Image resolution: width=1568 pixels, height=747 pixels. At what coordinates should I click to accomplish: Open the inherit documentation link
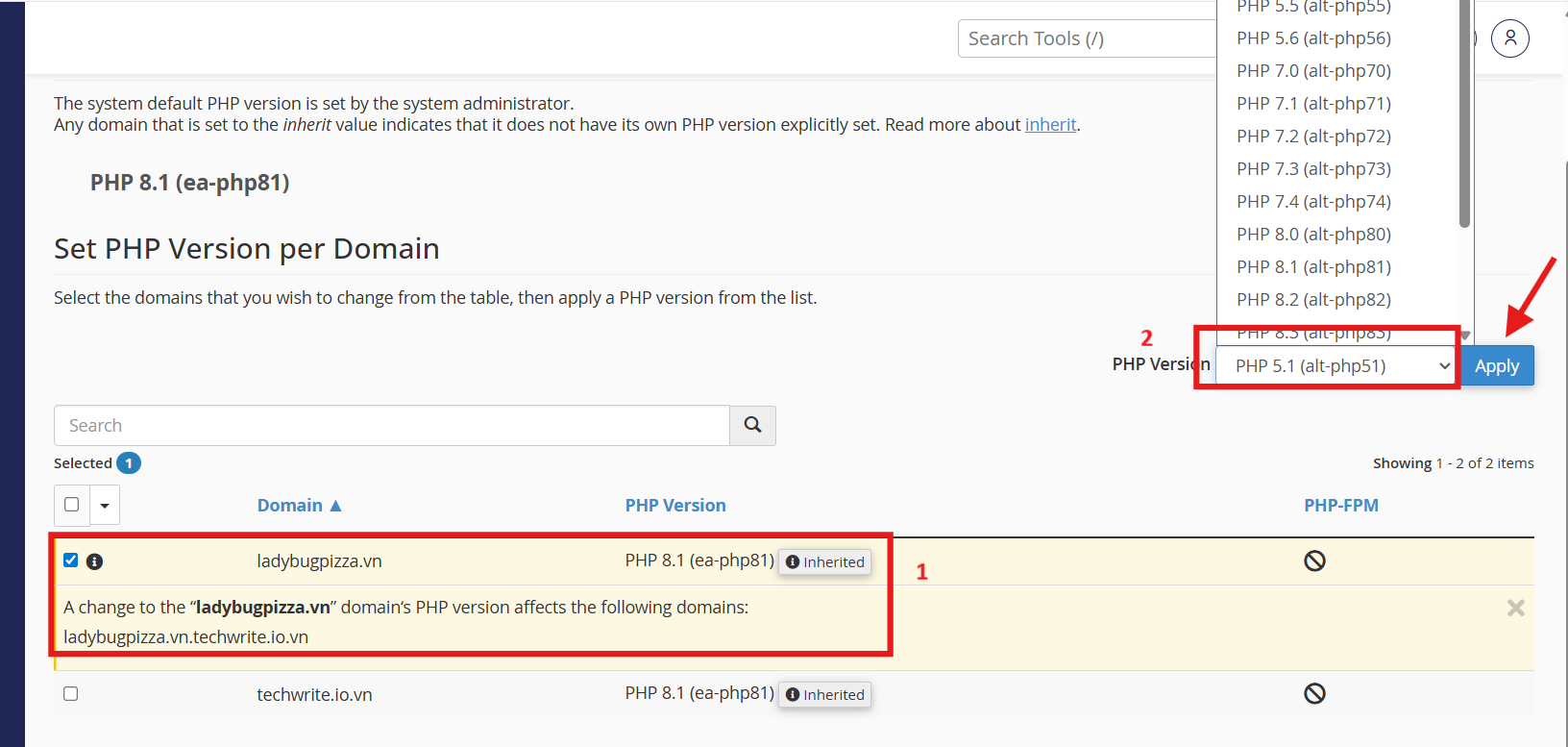tap(1050, 125)
